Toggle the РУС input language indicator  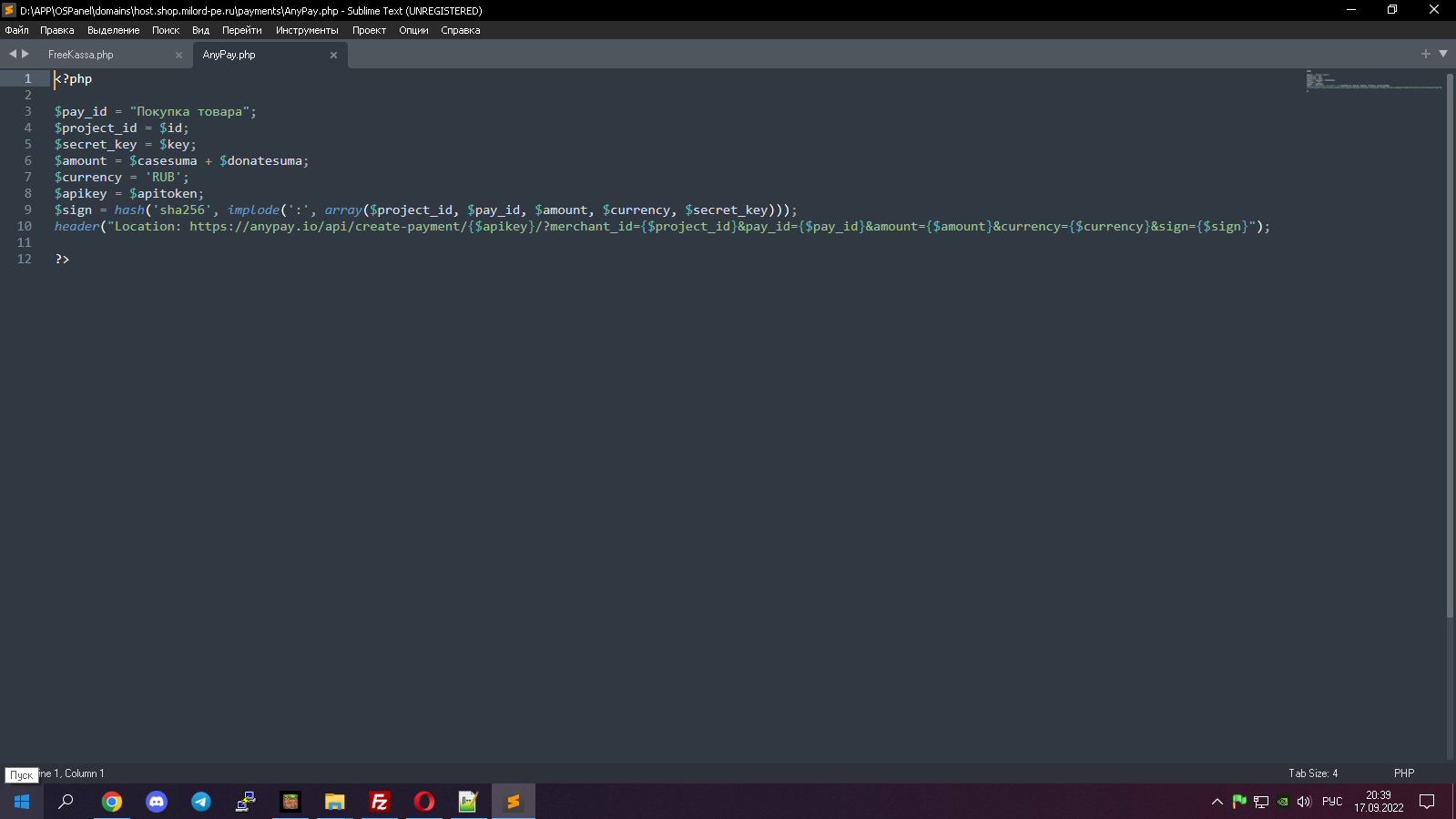(x=1332, y=802)
